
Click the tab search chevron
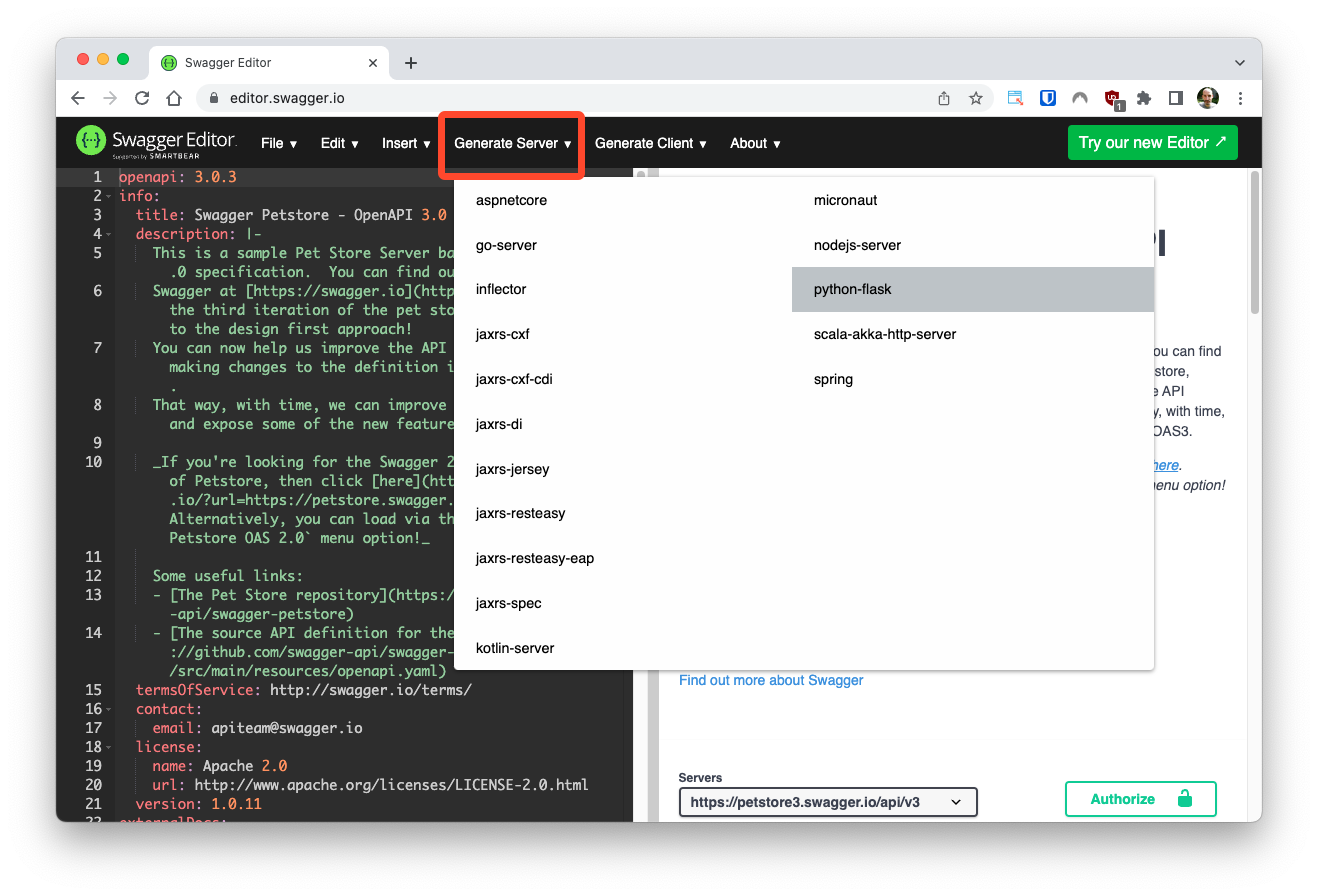[1240, 62]
